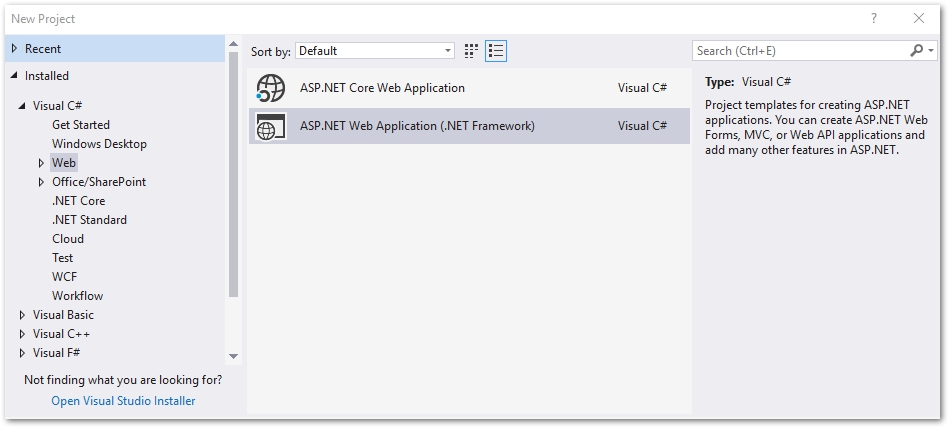Select the .NET Core category
Image resolution: width=949 pixels, height=428 pixels.
tap(78, 201)
